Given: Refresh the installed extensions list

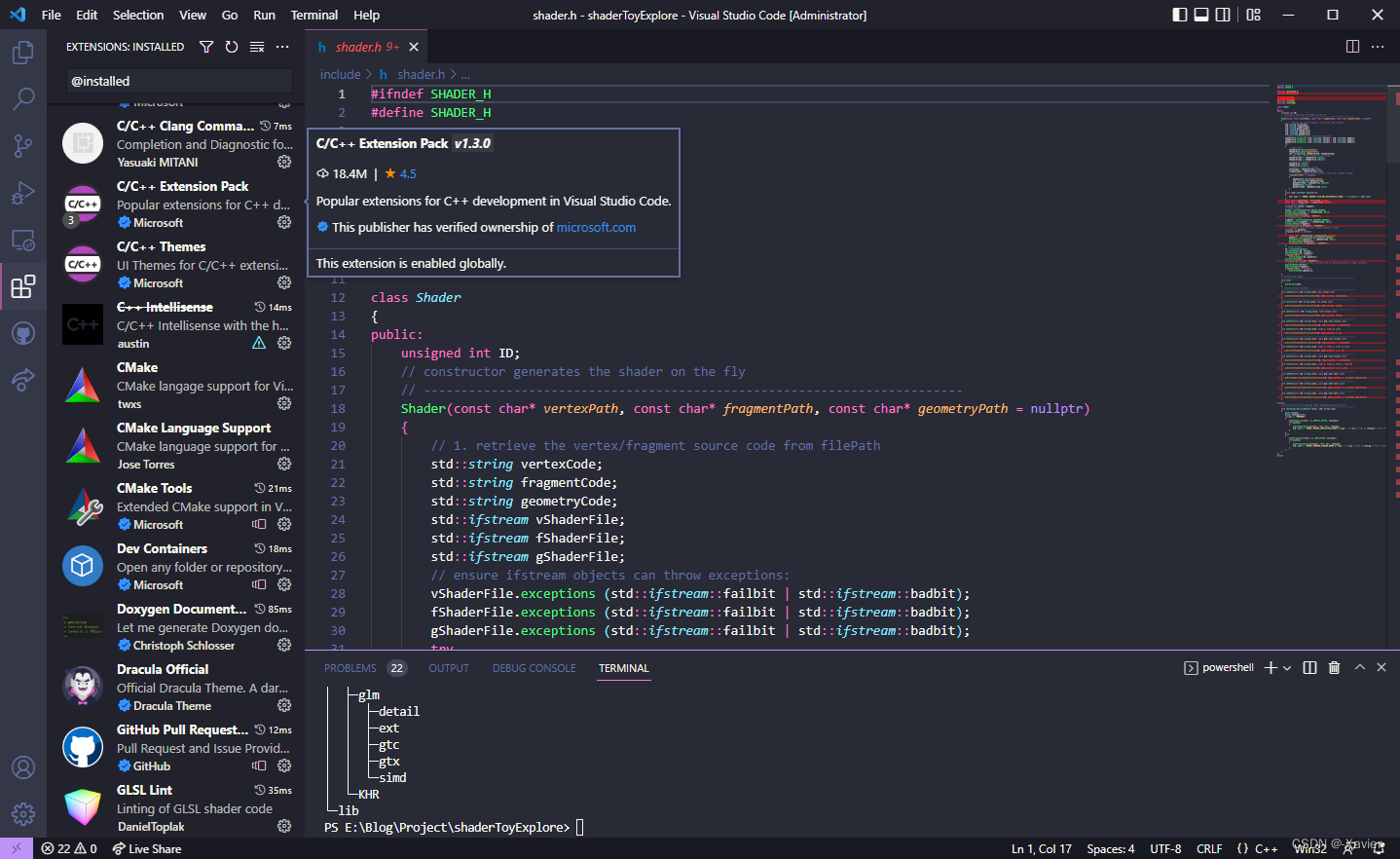Looking at the screenshot, I should click(x=232, y=47).
